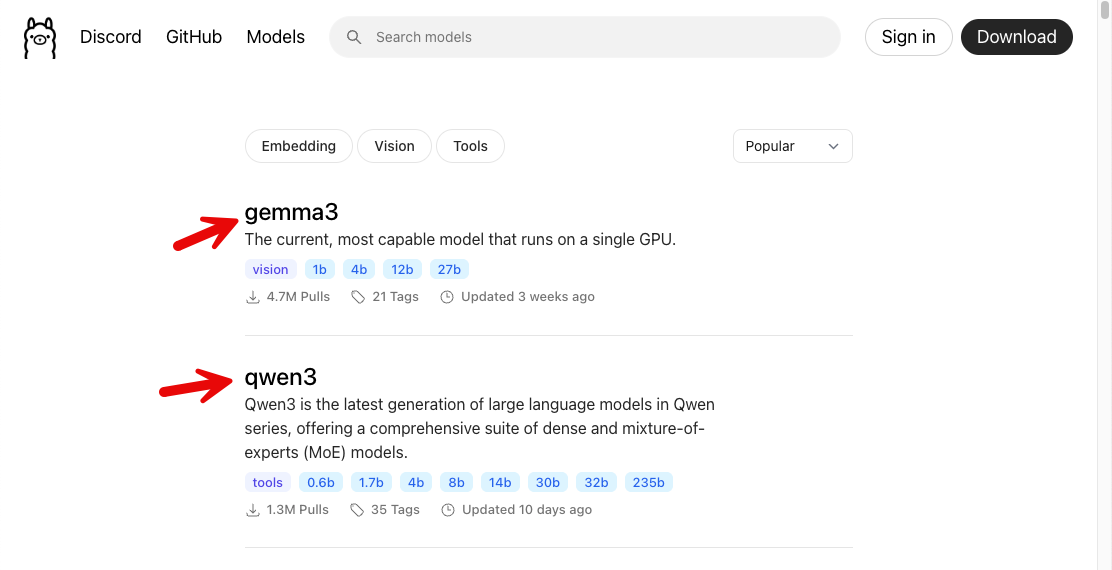The width and height of the screenshot is (1112, 570).
Task: Open the gemma3 model page
Action: pyautogui.click(x=291, y=212)
